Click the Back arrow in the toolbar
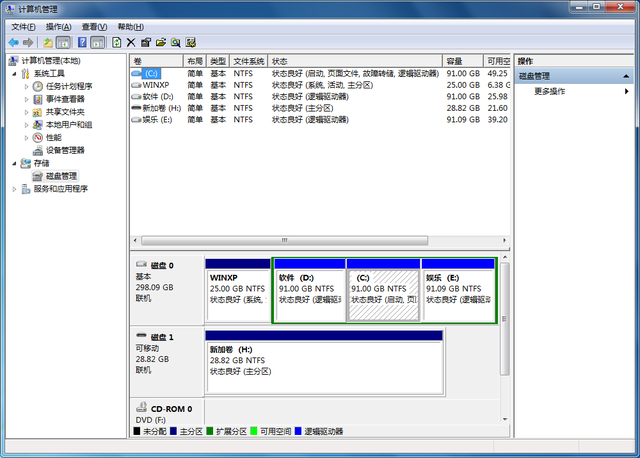This screenshot has height=458, width=640. (12, 43)
